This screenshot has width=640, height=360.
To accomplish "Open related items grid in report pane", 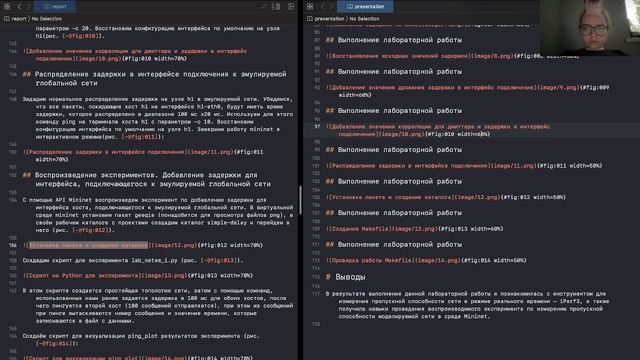I will pyautogui.click(x=7, y=6).
